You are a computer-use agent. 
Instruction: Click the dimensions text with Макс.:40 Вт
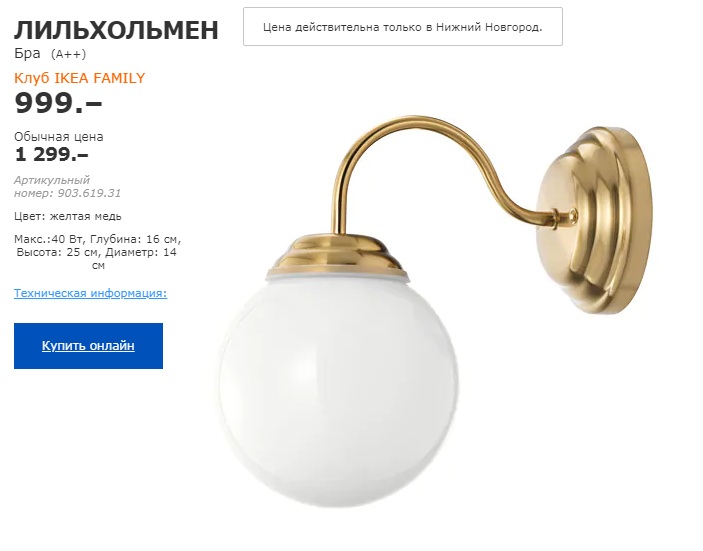click(97, 252)
